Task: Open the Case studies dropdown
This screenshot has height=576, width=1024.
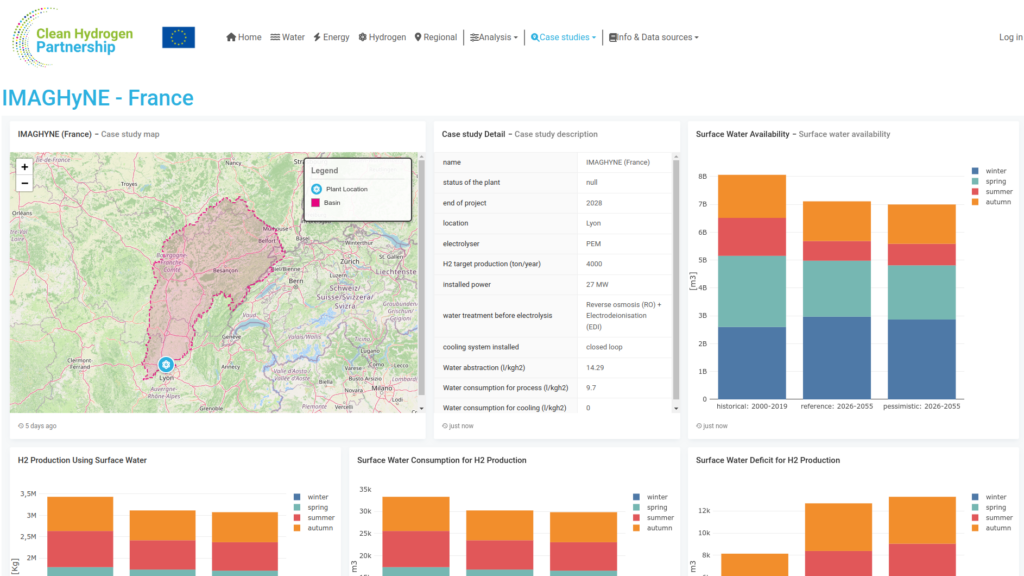Action: [x=563, y=37]
